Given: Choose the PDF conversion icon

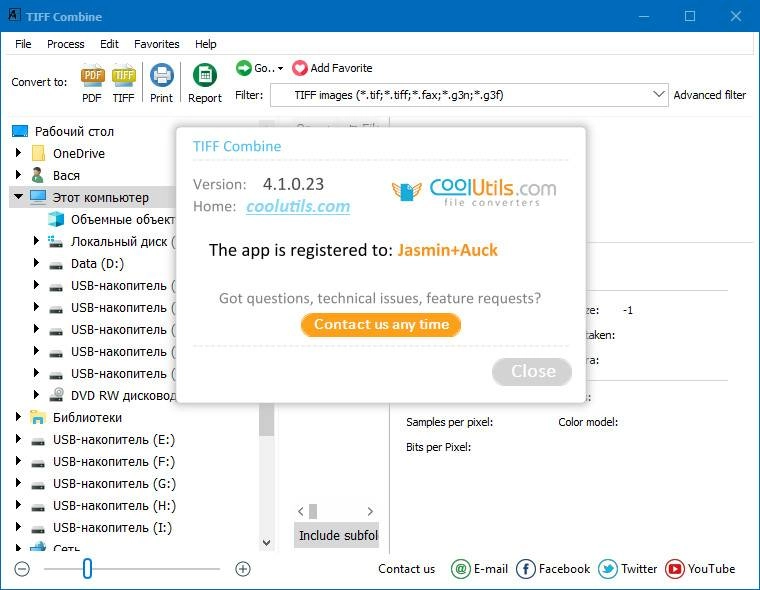Looking at the screenshot, I should click(92, 76).
